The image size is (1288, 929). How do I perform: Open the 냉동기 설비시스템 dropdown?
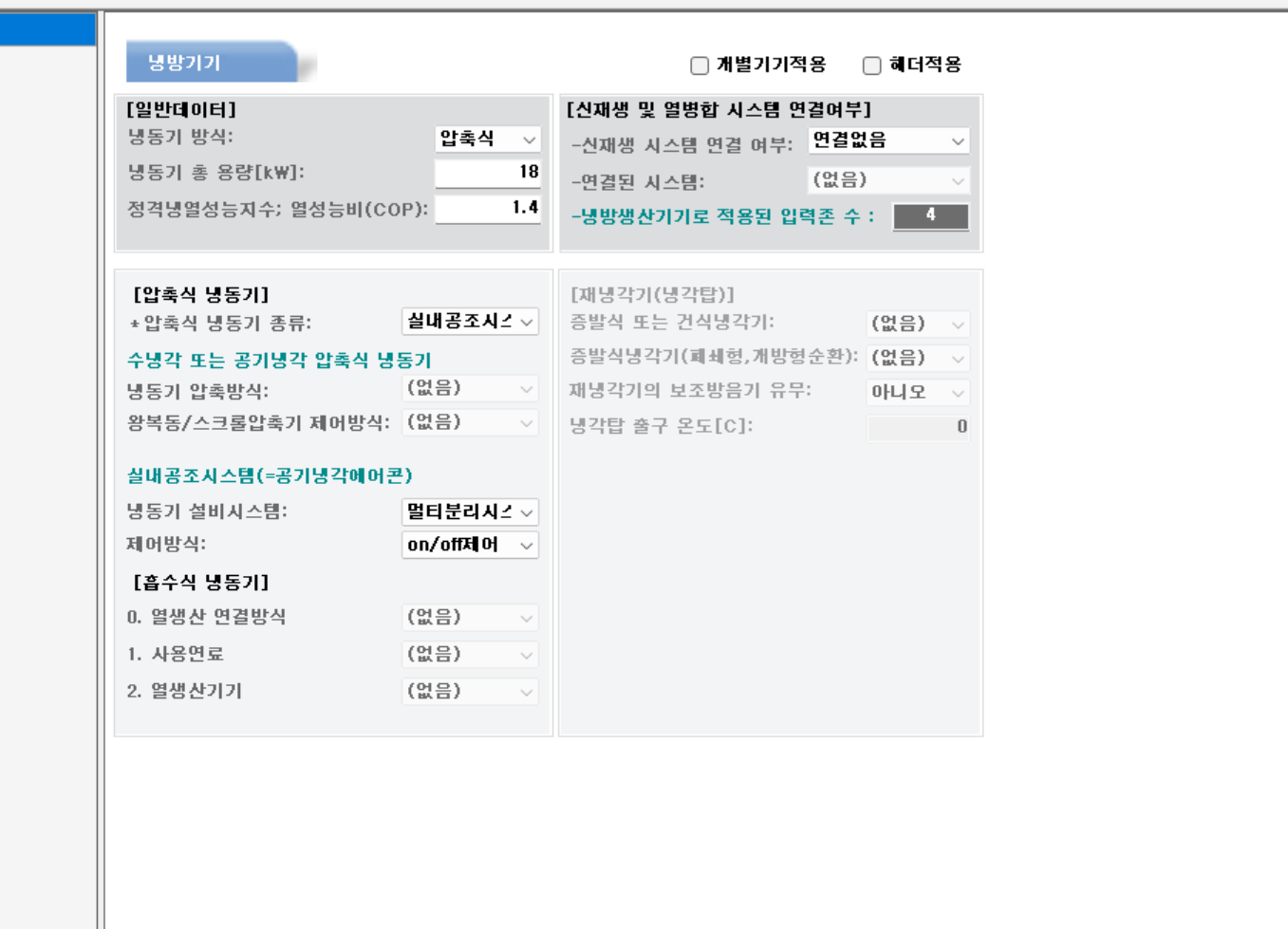pyautogui.click(x=470, y=512)
